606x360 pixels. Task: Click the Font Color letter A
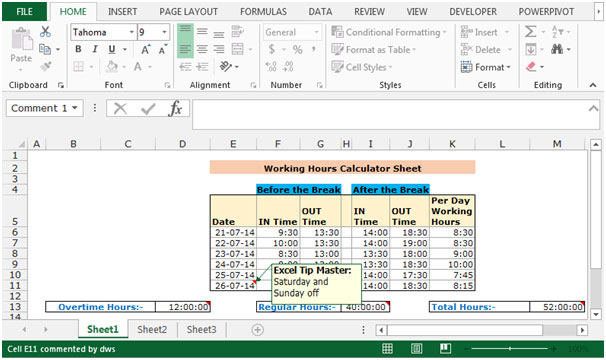[x=138, y=67]
